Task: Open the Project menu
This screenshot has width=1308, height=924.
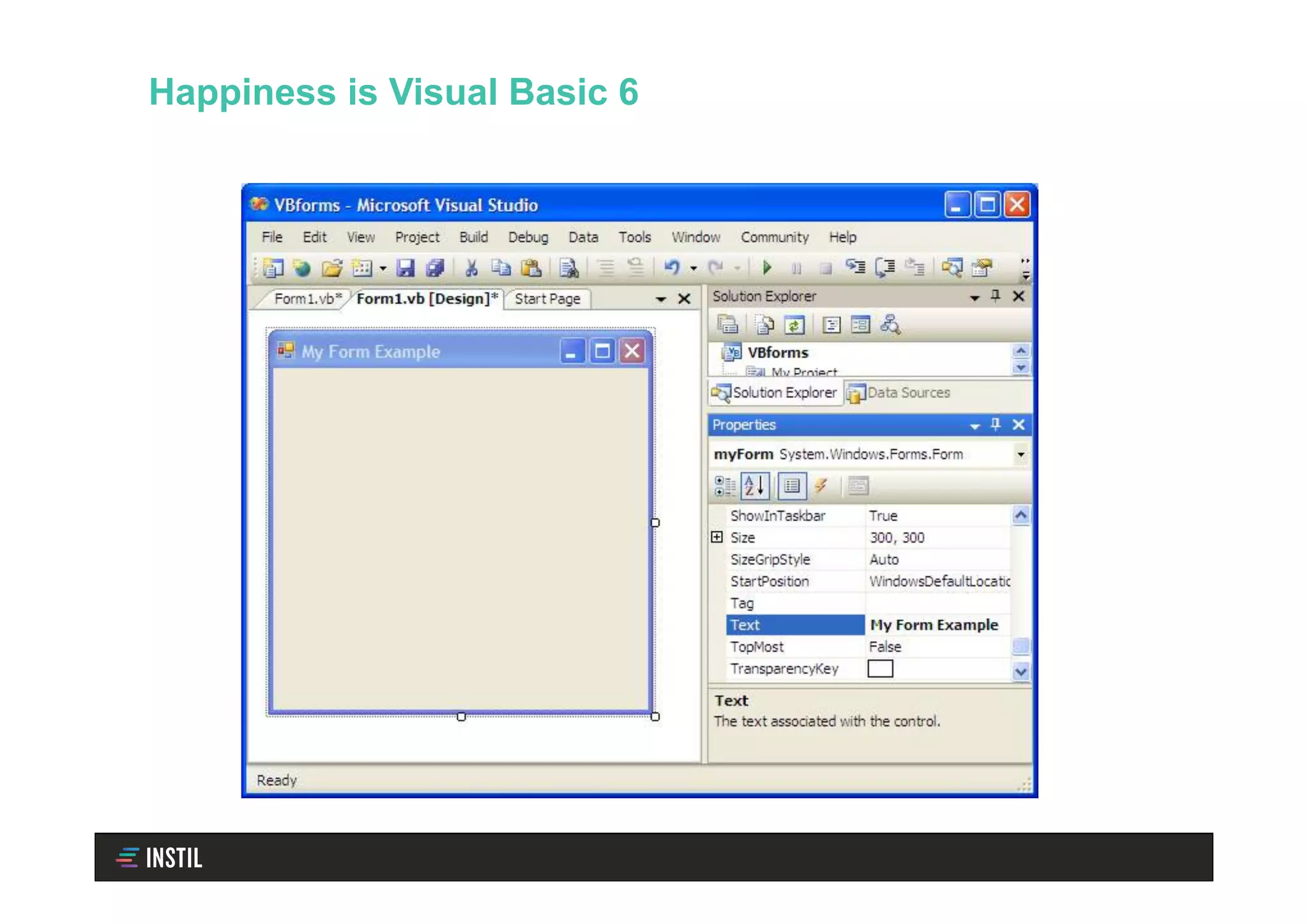Action: point(417,237)
